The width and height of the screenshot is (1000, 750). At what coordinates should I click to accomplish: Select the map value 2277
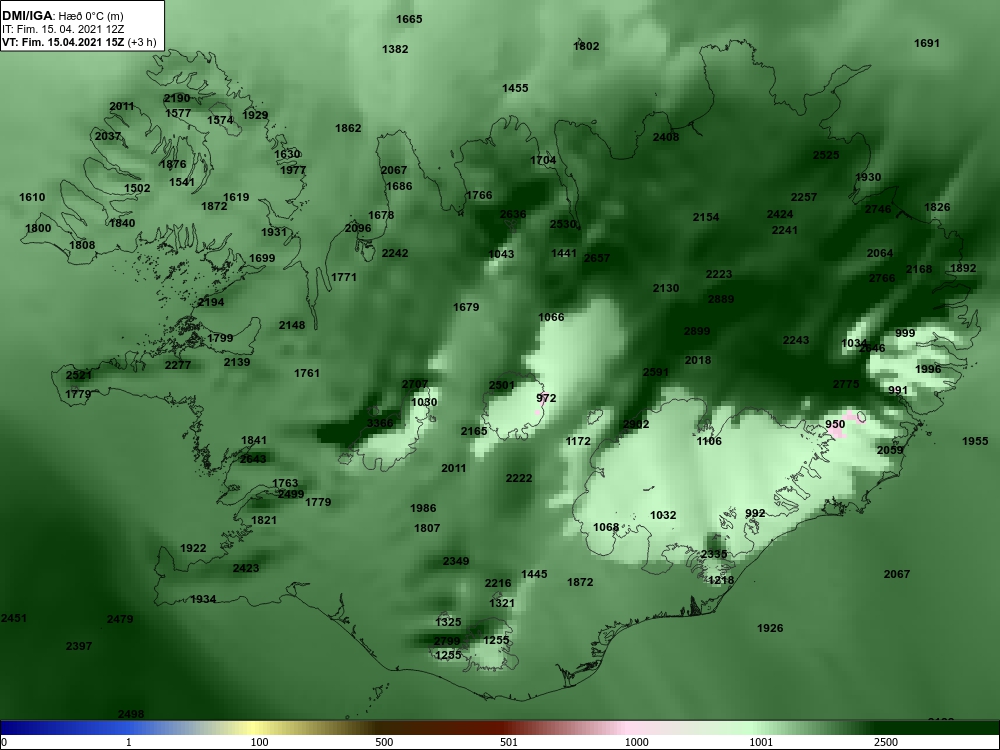point(177,365)
